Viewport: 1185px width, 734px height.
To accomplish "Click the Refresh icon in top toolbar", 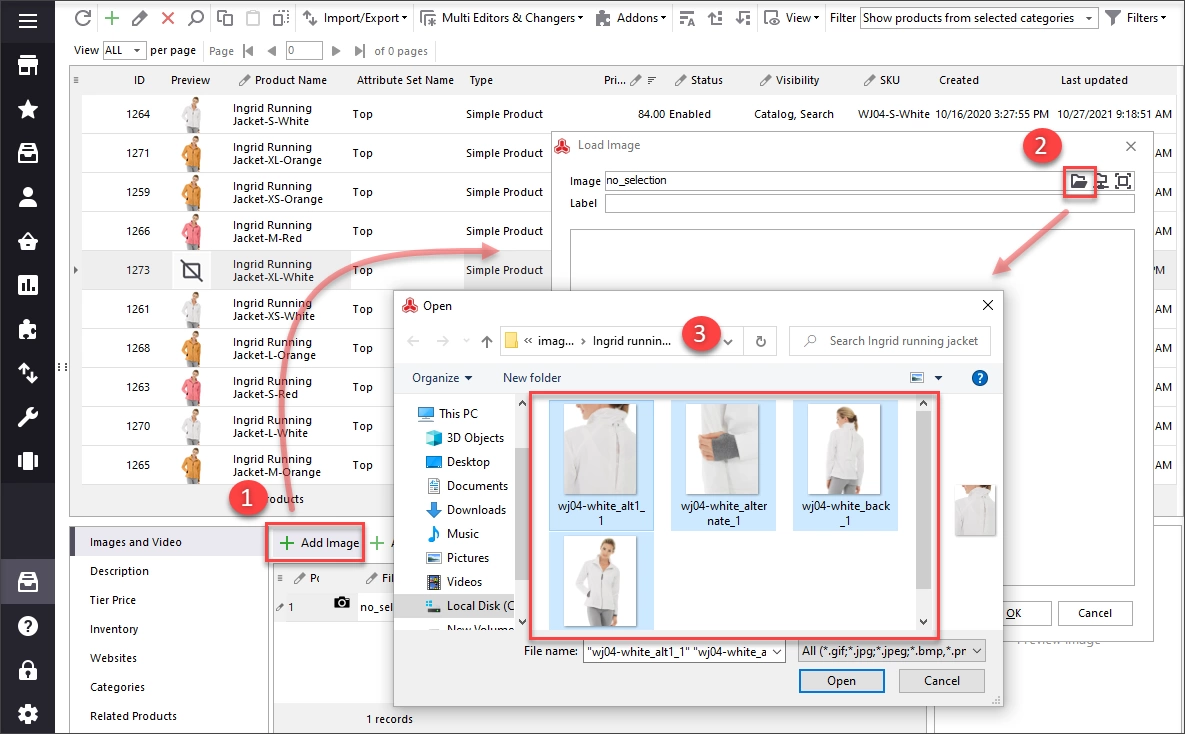I will click(x=83, y=18).
